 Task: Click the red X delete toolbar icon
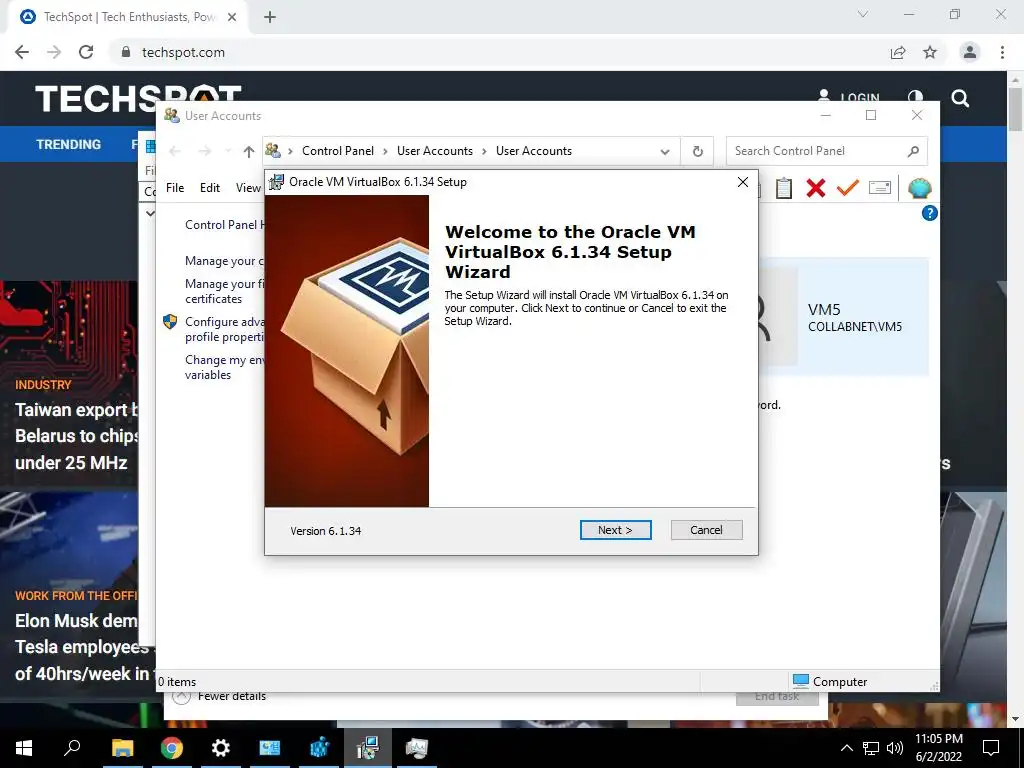(815, 188)
